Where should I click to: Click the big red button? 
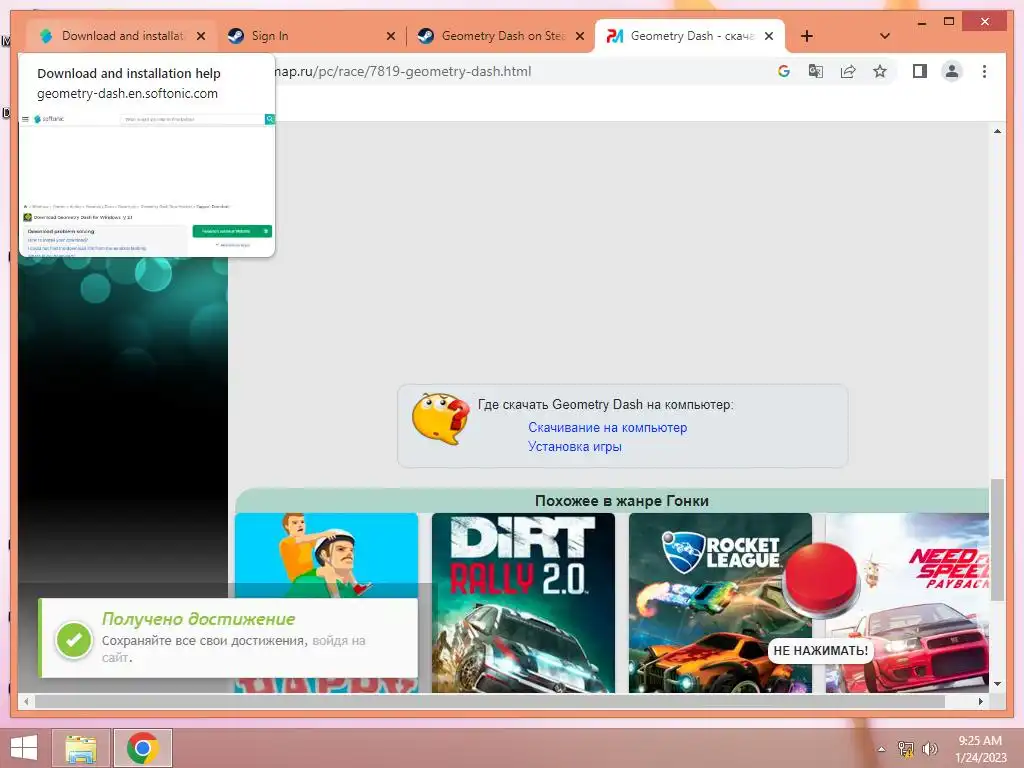coord(820,578)
